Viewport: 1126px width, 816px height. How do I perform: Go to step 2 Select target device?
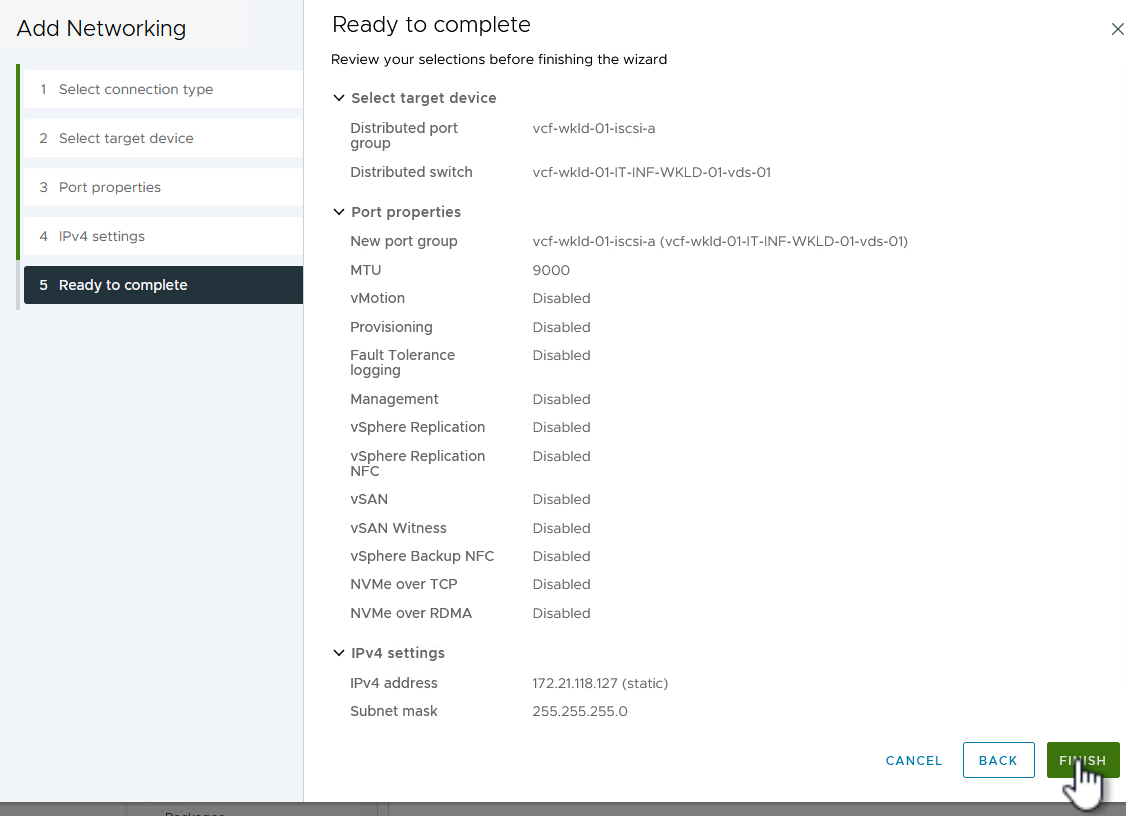126,138
